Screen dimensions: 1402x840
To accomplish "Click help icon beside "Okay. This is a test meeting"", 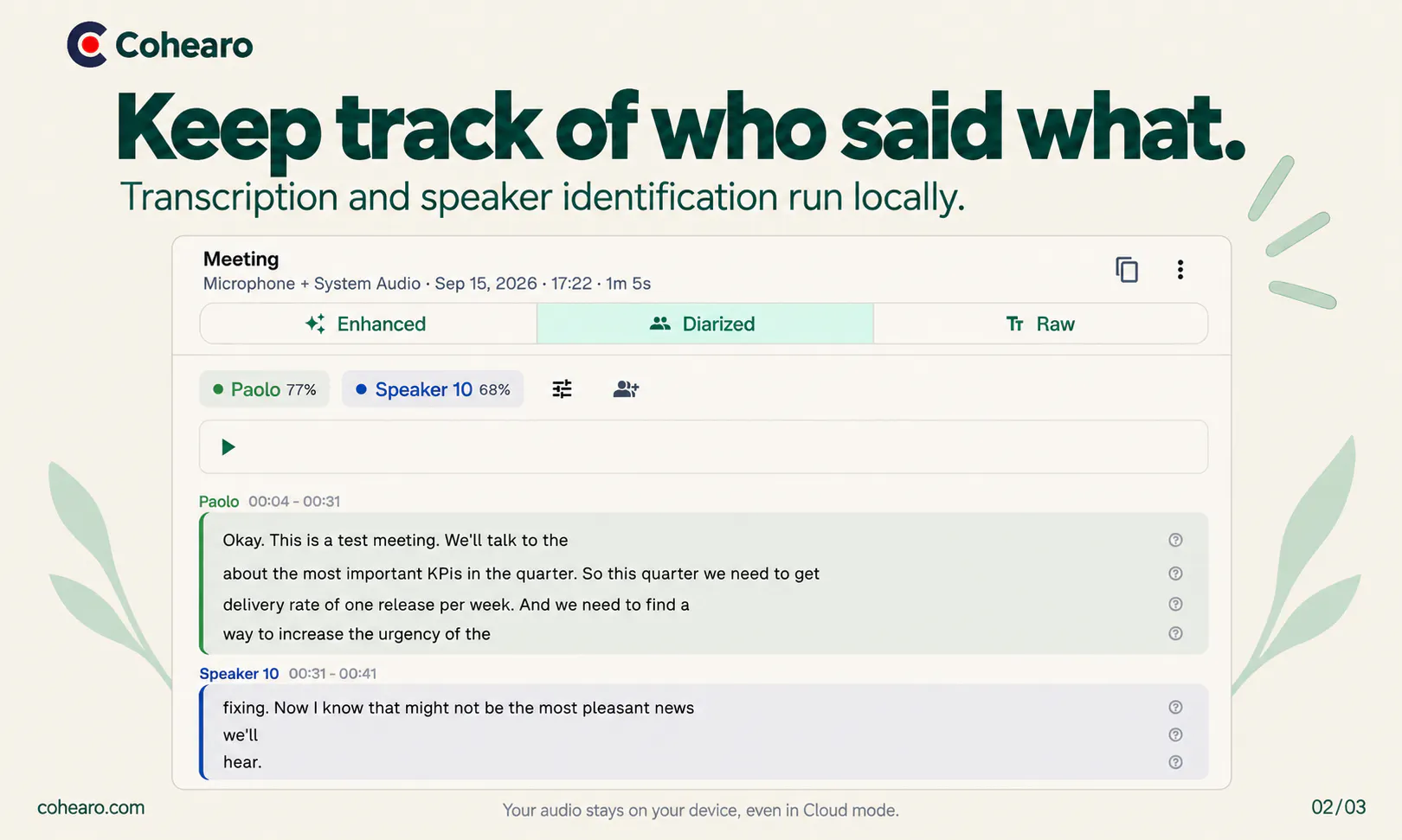I will click(x=1175, y=540).
